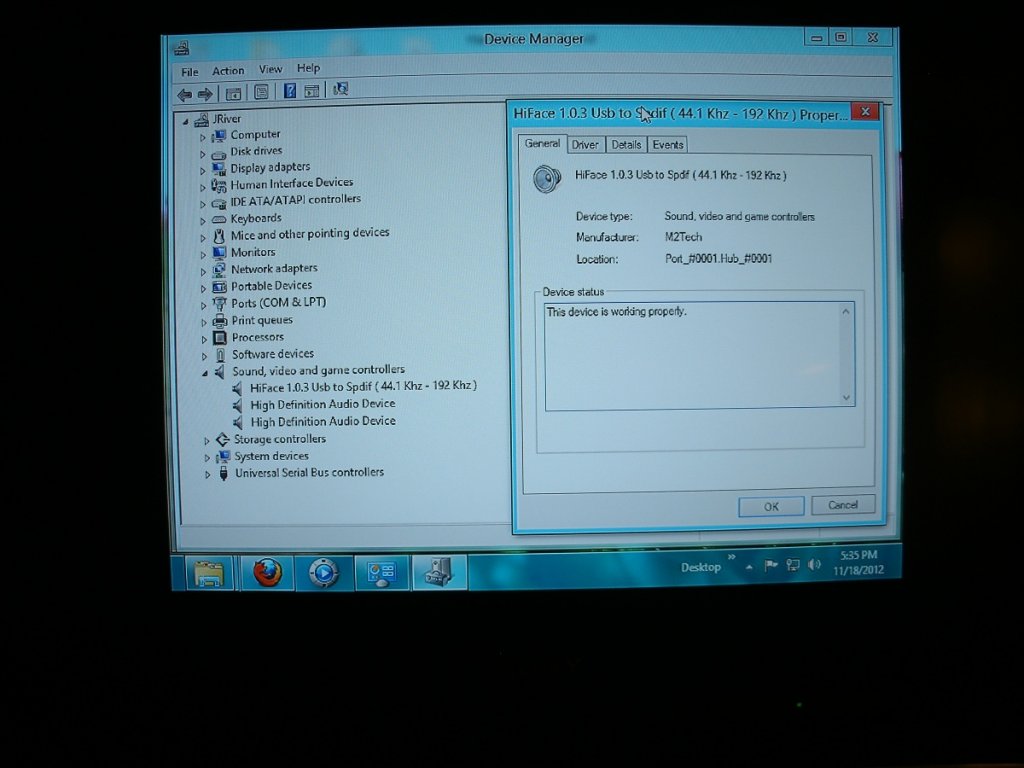
Task: Select the Display adapters category icon
Action: tap(219, 168)
